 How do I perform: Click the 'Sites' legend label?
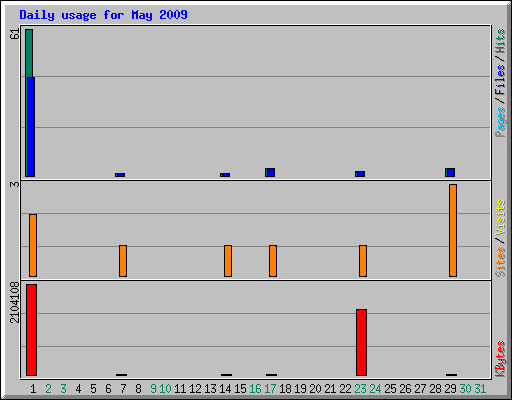[500, 262]
